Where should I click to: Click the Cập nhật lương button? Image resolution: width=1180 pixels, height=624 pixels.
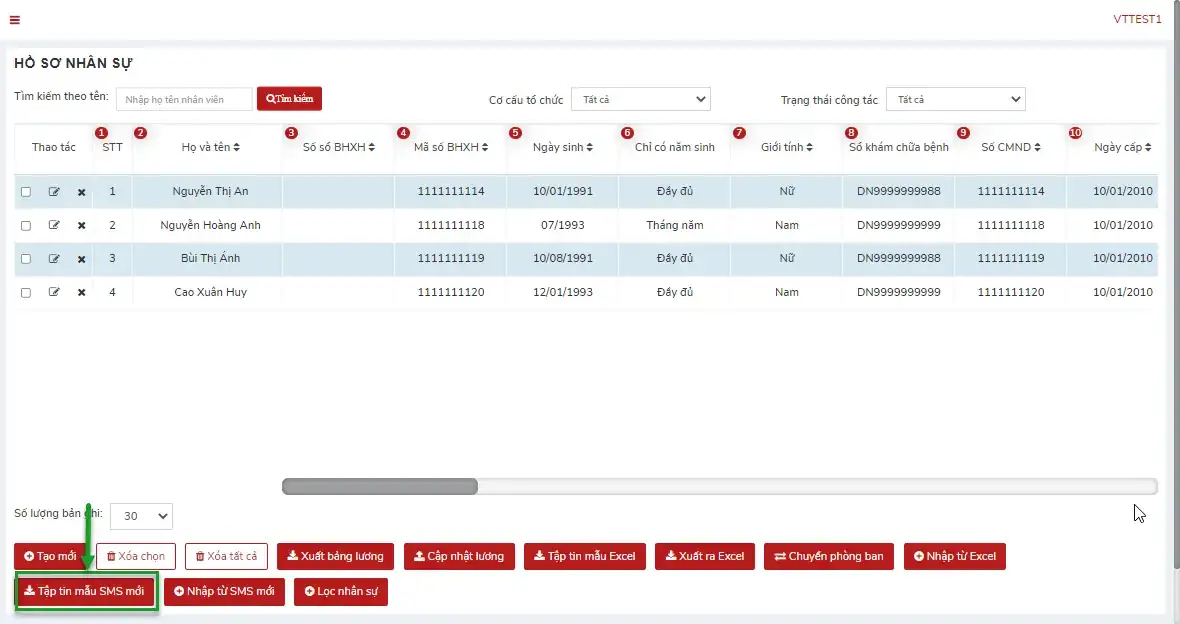click(459, 556)
